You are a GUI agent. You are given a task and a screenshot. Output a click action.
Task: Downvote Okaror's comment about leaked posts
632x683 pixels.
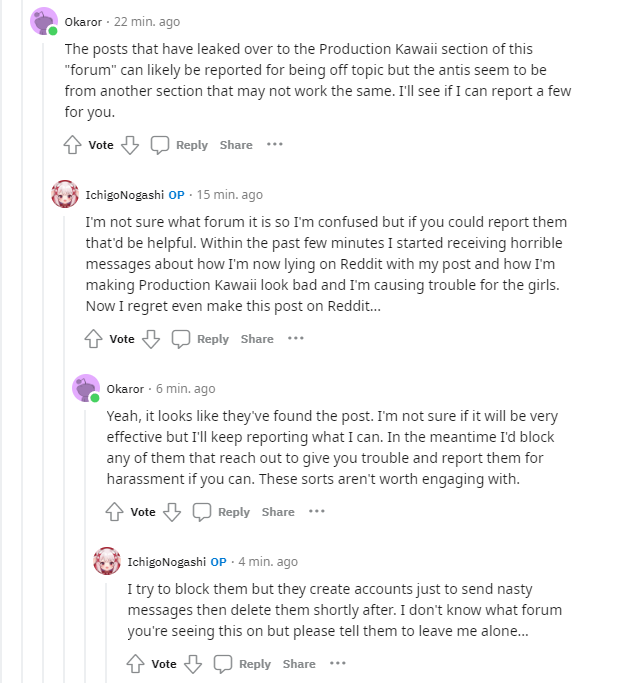[x=130, y=145]
